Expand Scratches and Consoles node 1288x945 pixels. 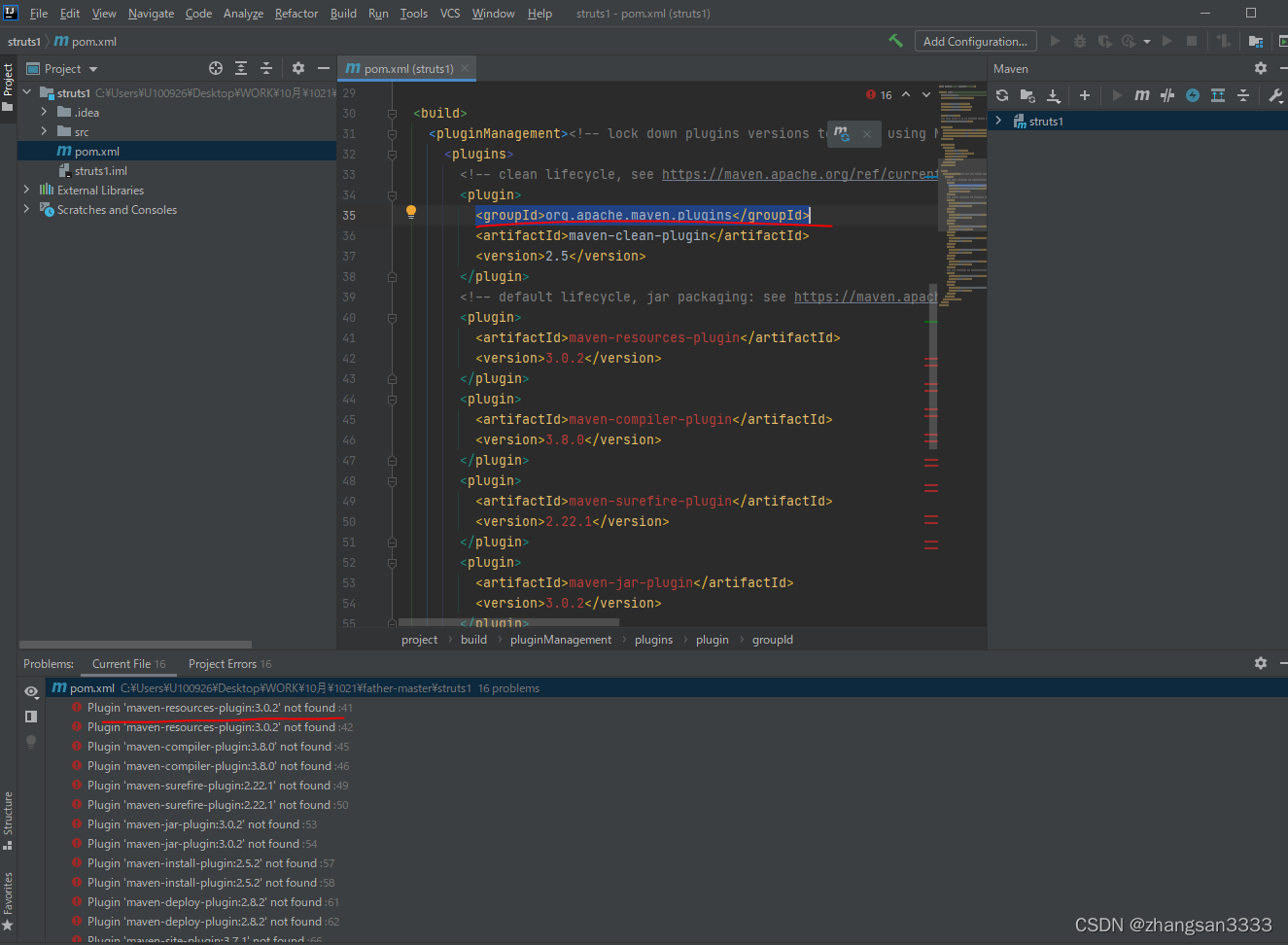click(26, 209)
